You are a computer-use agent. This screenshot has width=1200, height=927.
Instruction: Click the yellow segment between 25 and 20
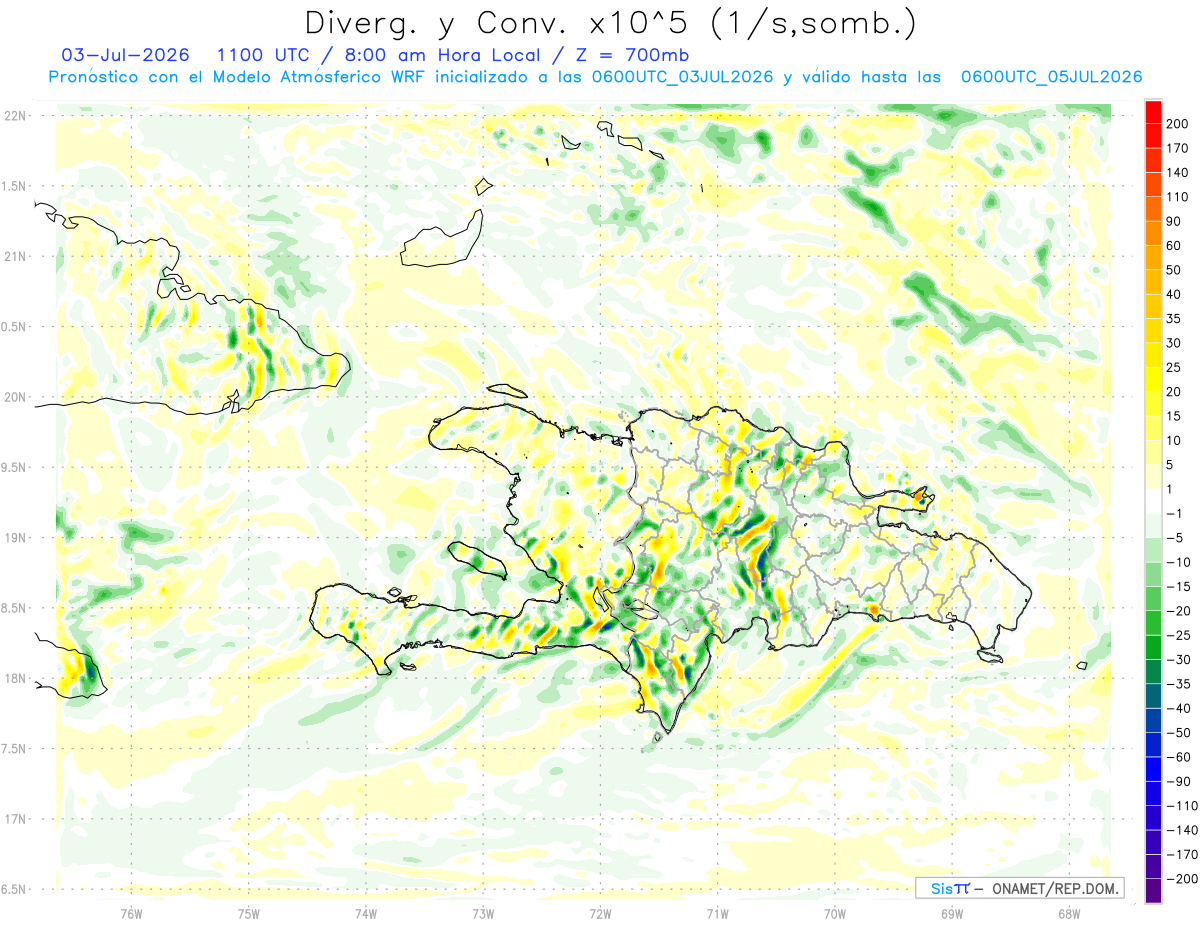tap(1153, 379)
